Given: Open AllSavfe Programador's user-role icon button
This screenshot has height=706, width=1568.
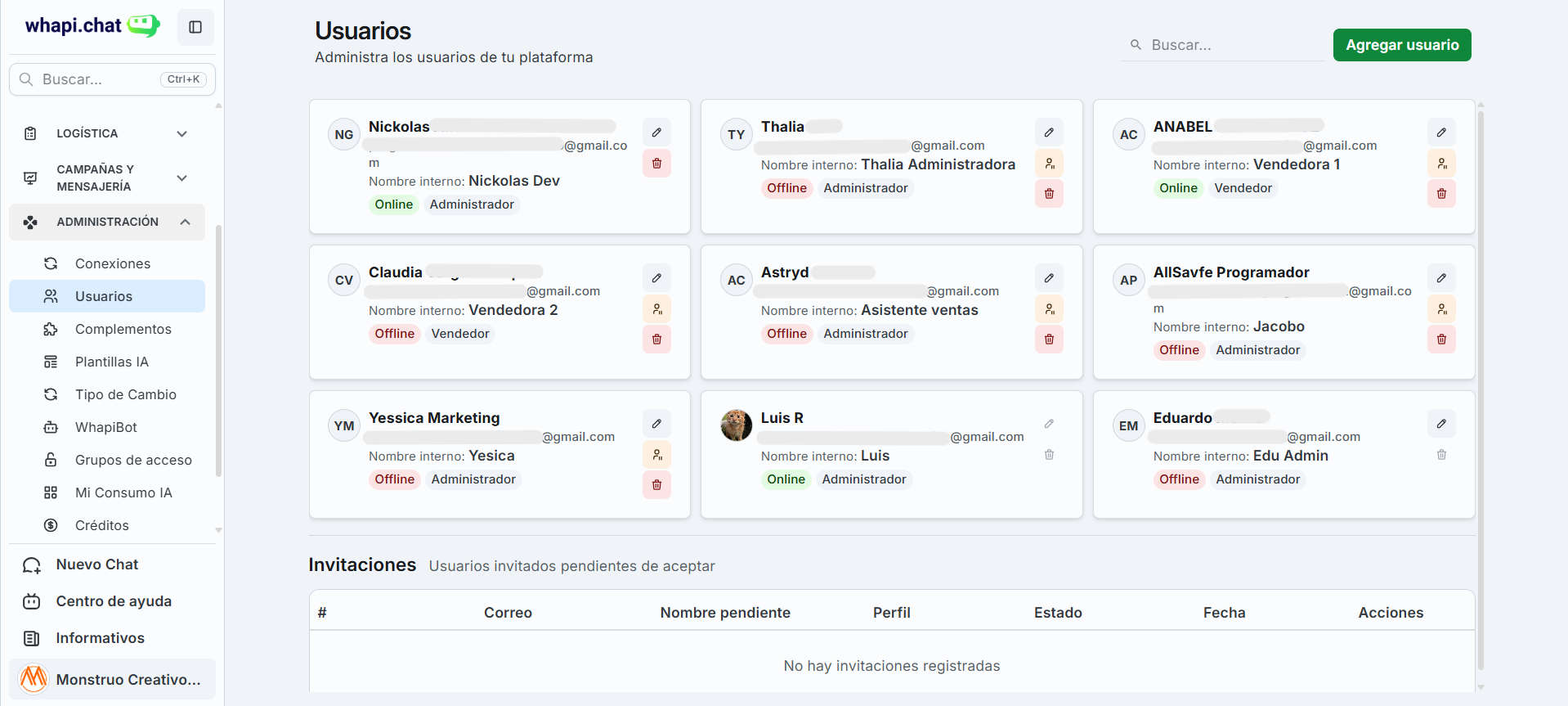Looking at the screenshot, I should pos(1441,309).
